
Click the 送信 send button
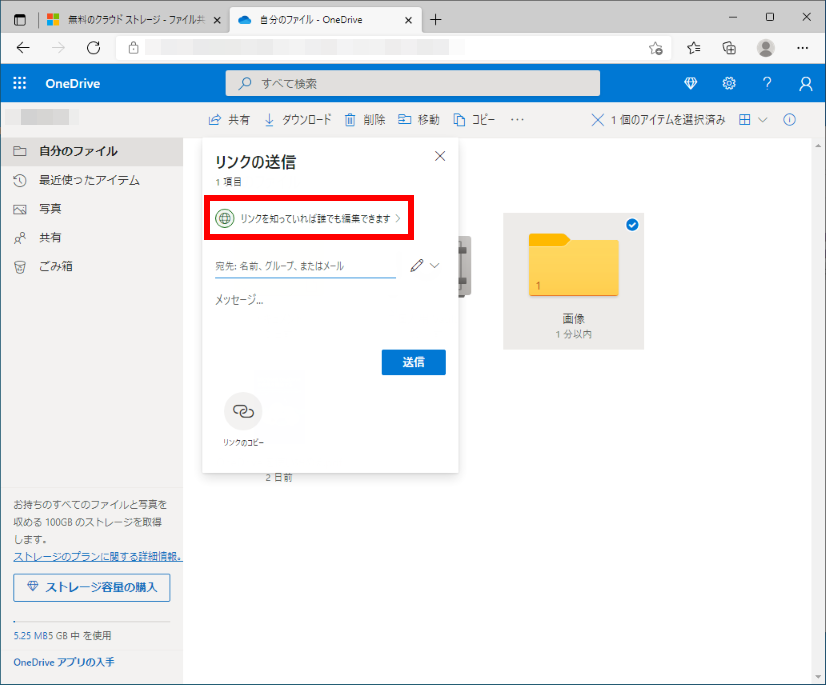click(414, 362)
